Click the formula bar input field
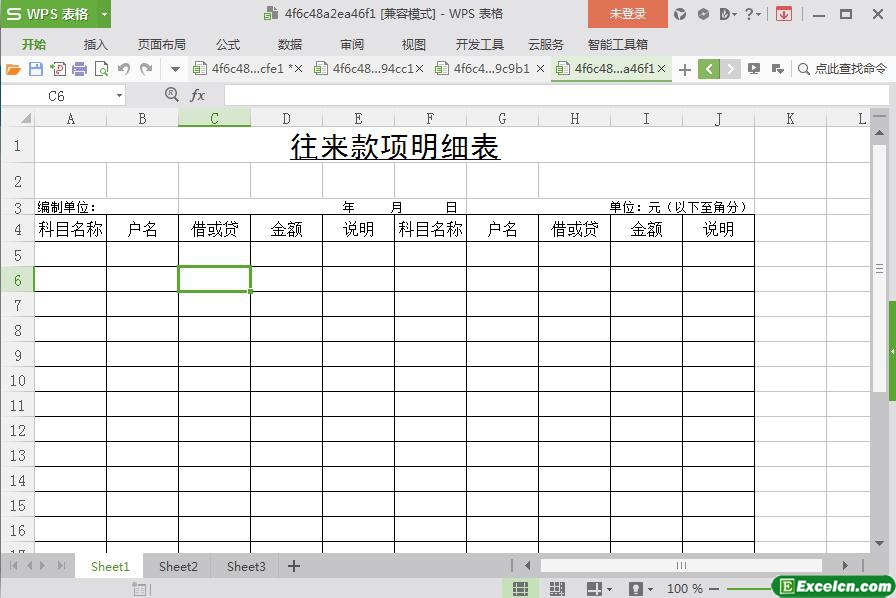 pyautogui.click(x=550, y=95)
